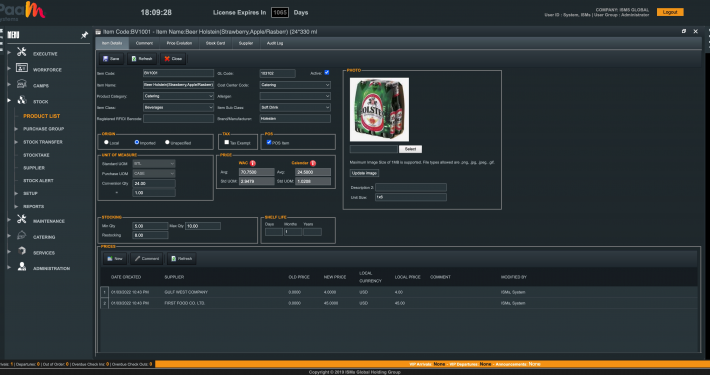Open the Product Category dropdown
This screenshot has height=375, width=710.
(178, 96)
